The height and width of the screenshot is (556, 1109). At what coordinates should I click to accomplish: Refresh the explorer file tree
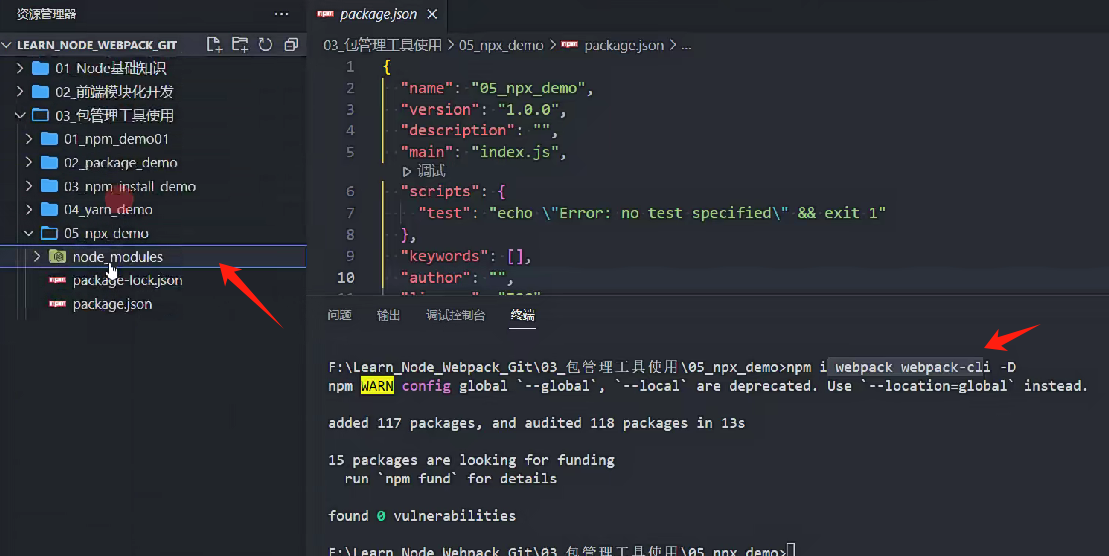266,45
